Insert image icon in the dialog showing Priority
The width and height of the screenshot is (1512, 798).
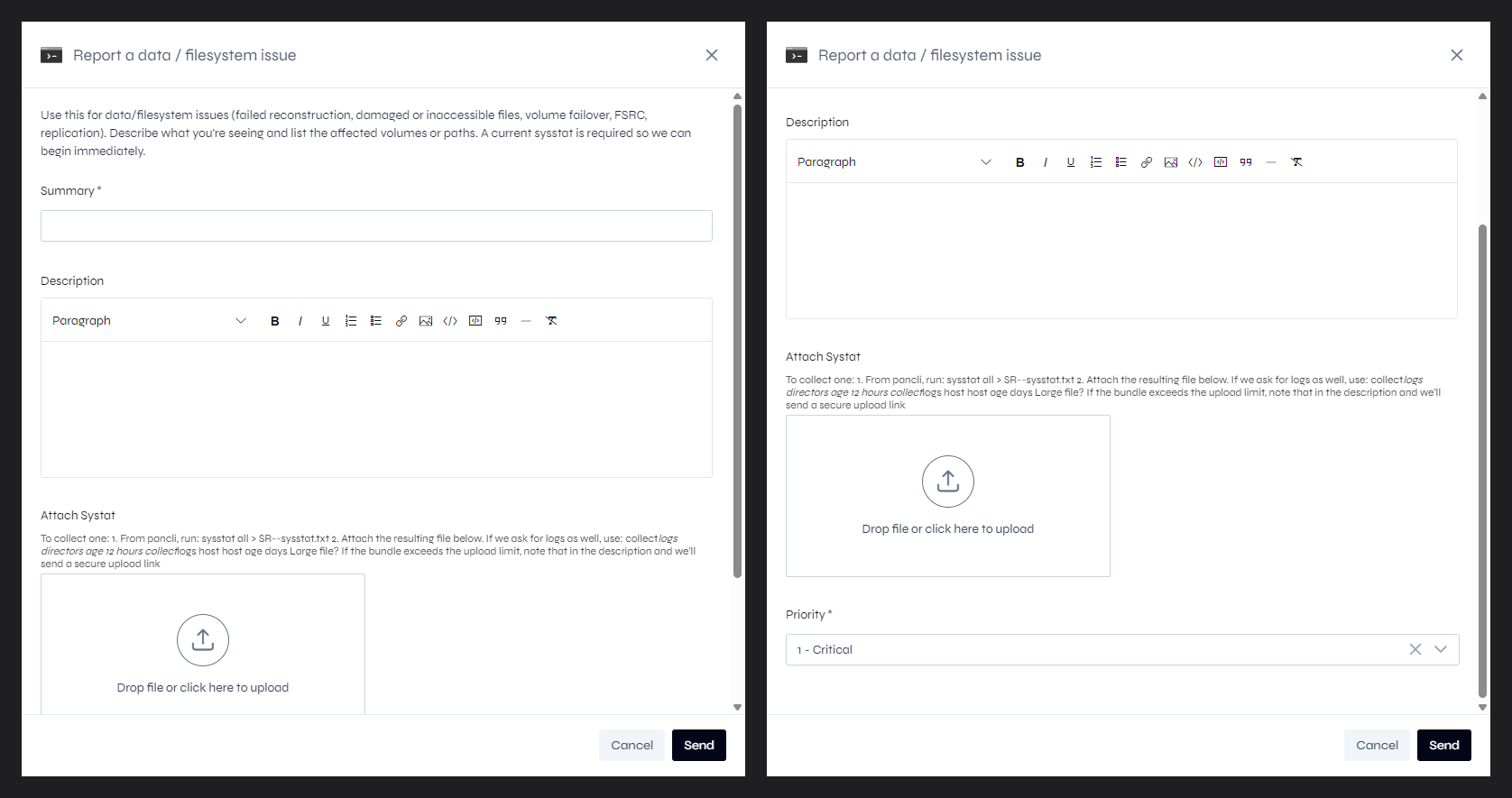click(1171, 162)
